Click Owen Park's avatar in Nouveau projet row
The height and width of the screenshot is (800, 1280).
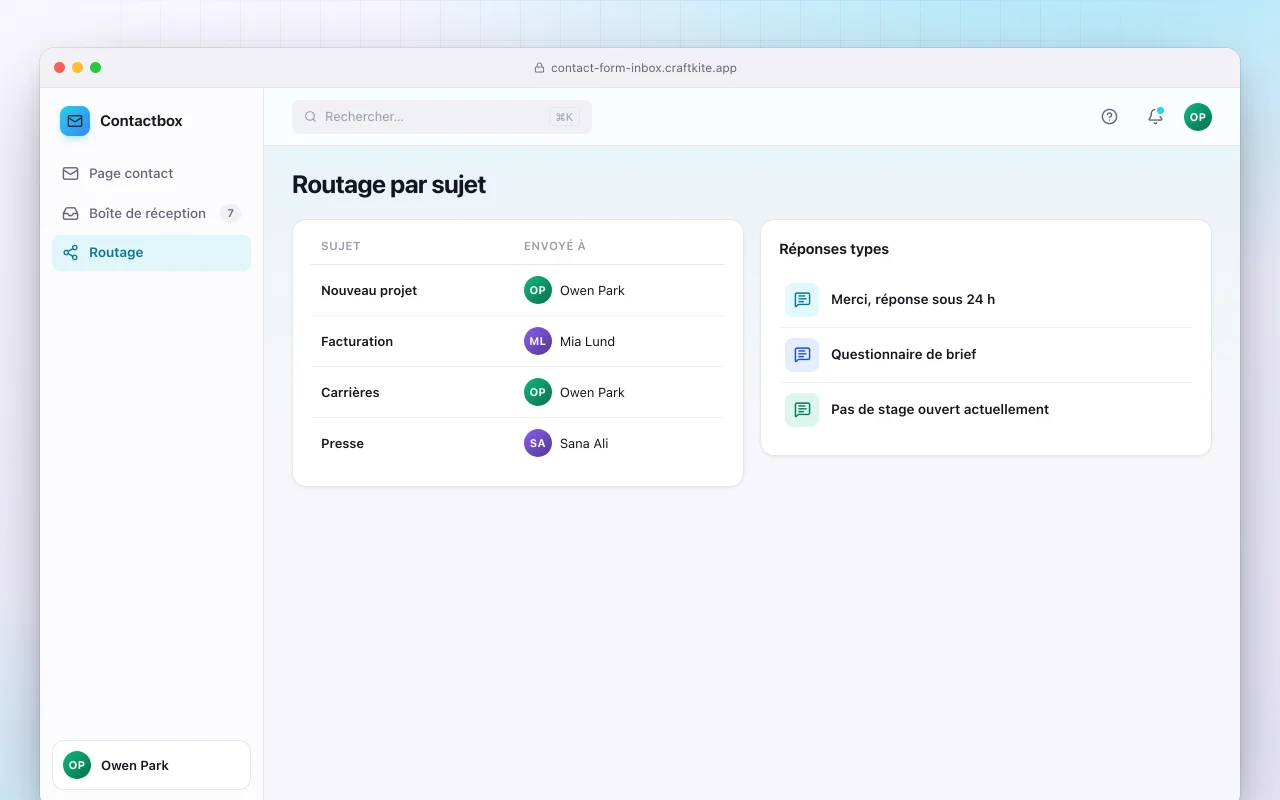point(538,290)
